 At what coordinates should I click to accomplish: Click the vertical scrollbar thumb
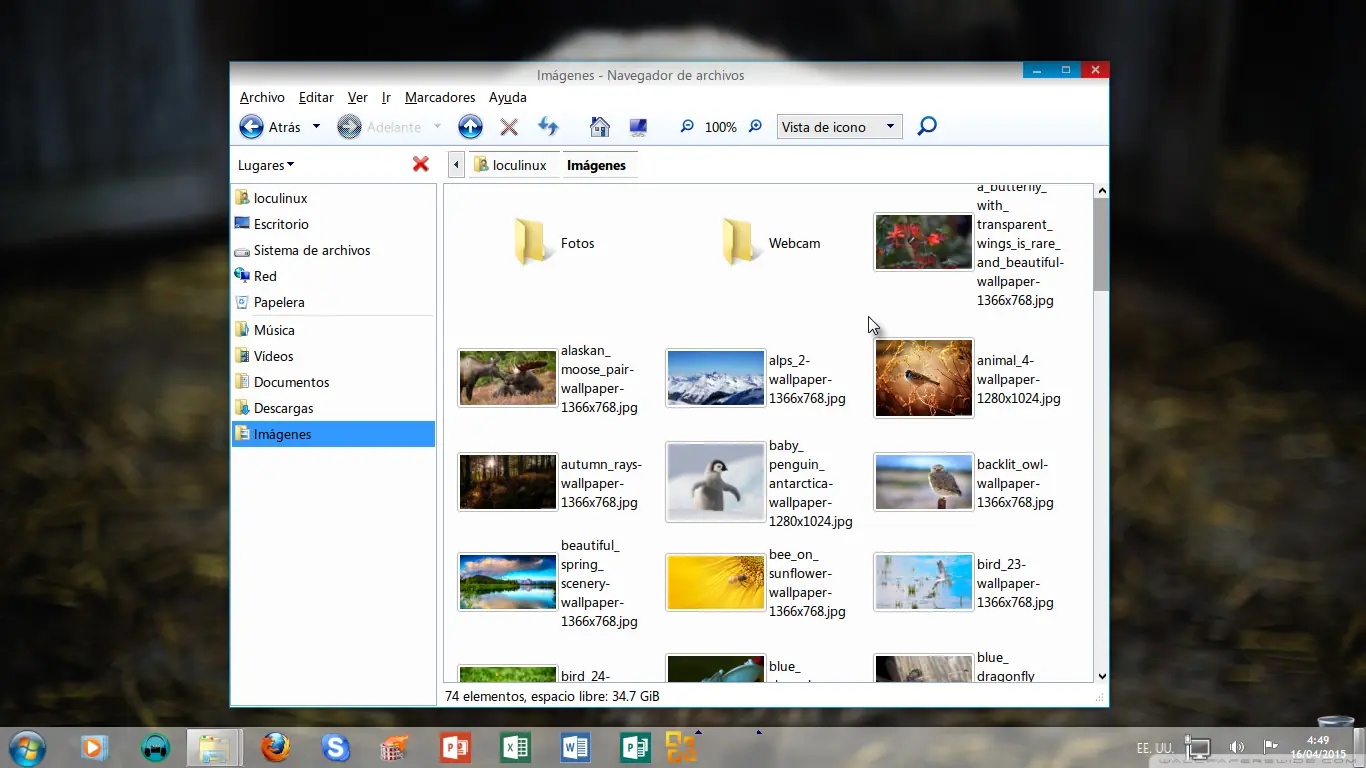pyautogui.click(x=1101, y=245)
